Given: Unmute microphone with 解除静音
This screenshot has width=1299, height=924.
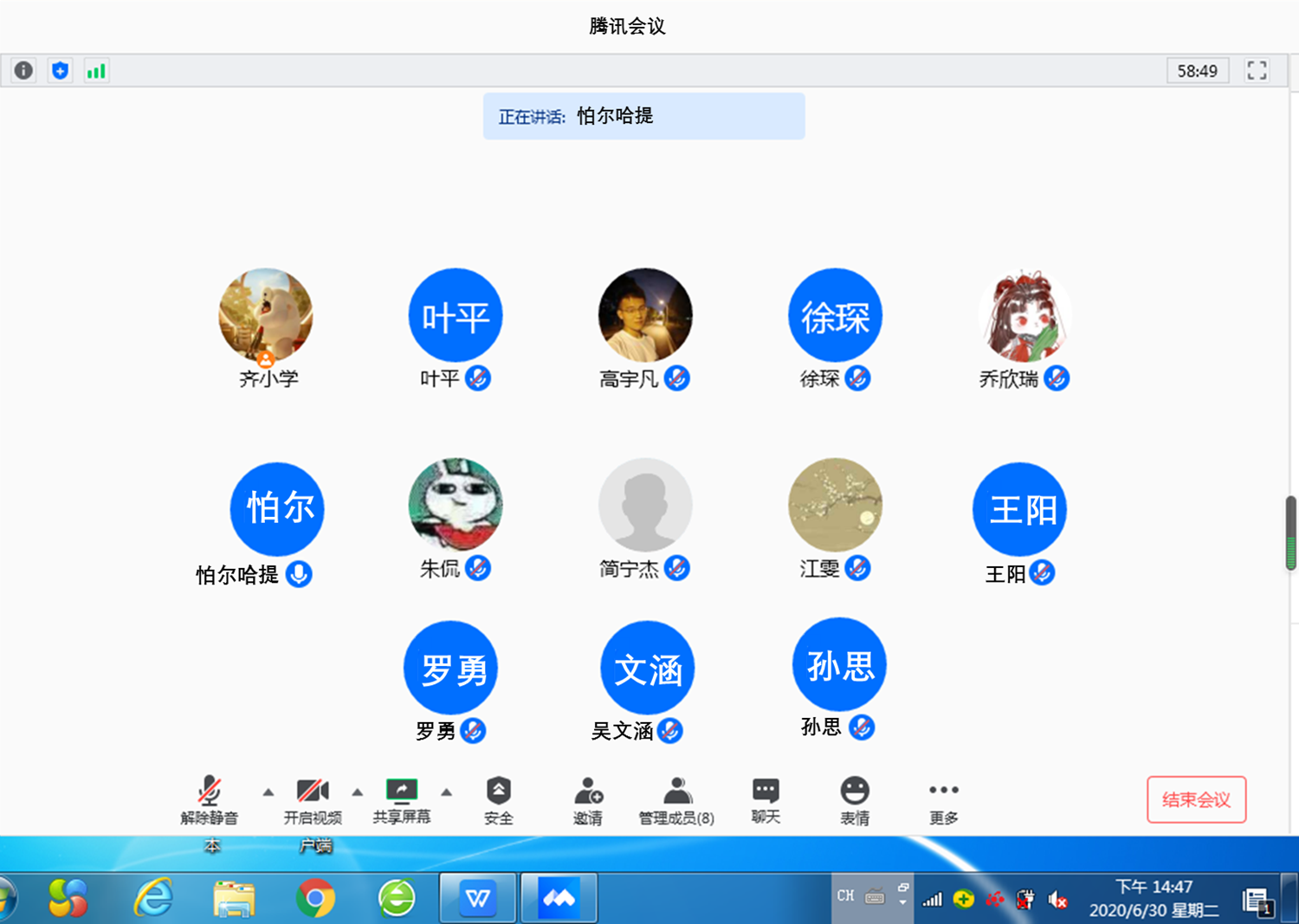Looking at the screenshot, I should pyautogui.click(x=210, y=800).
